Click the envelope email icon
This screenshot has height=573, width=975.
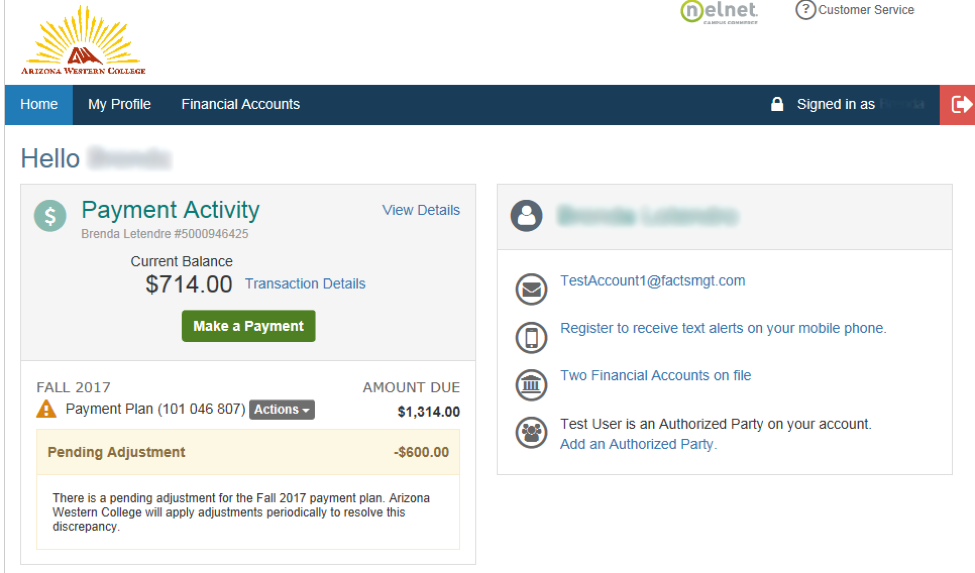(532, 289)
